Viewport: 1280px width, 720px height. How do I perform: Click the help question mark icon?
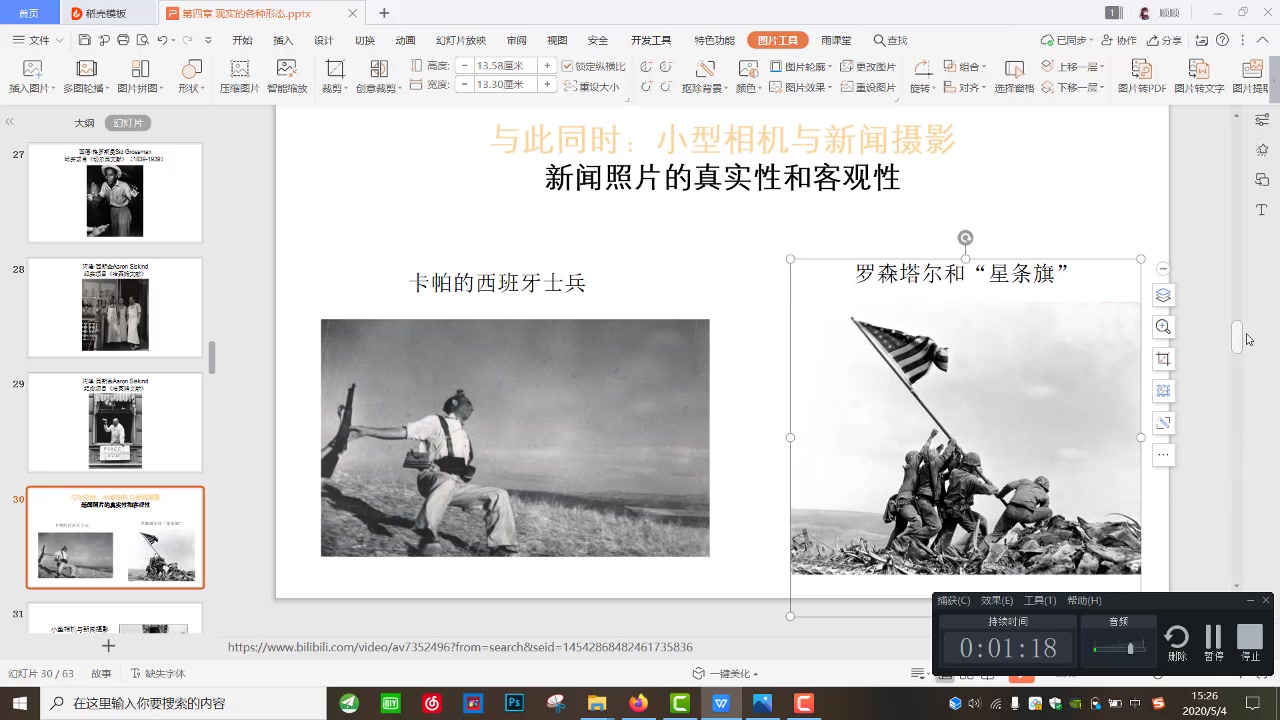pos(1223,40)
